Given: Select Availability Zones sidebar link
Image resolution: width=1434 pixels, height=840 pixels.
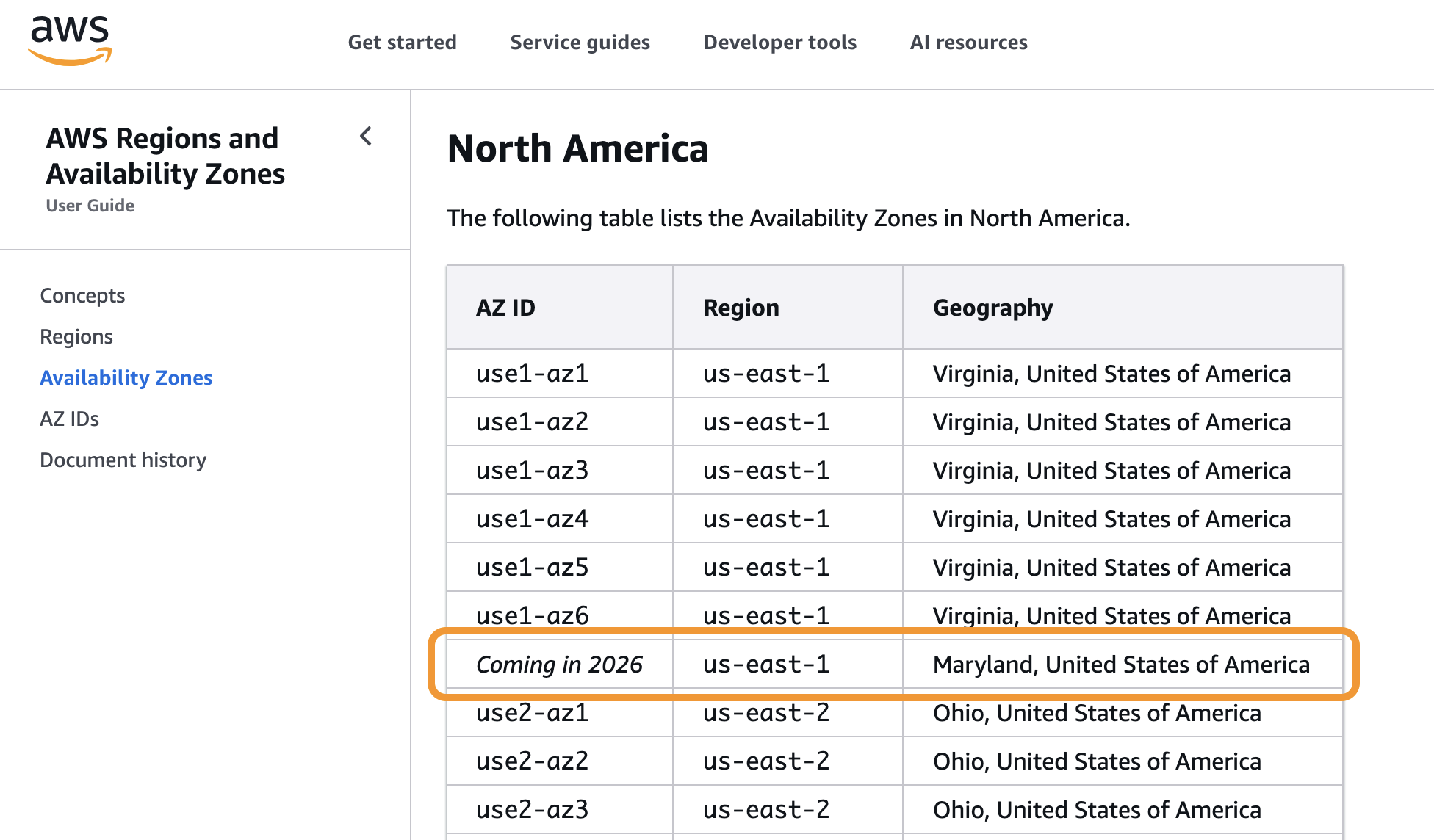Looking at the screenshot, I should click(x=126, y=377).
